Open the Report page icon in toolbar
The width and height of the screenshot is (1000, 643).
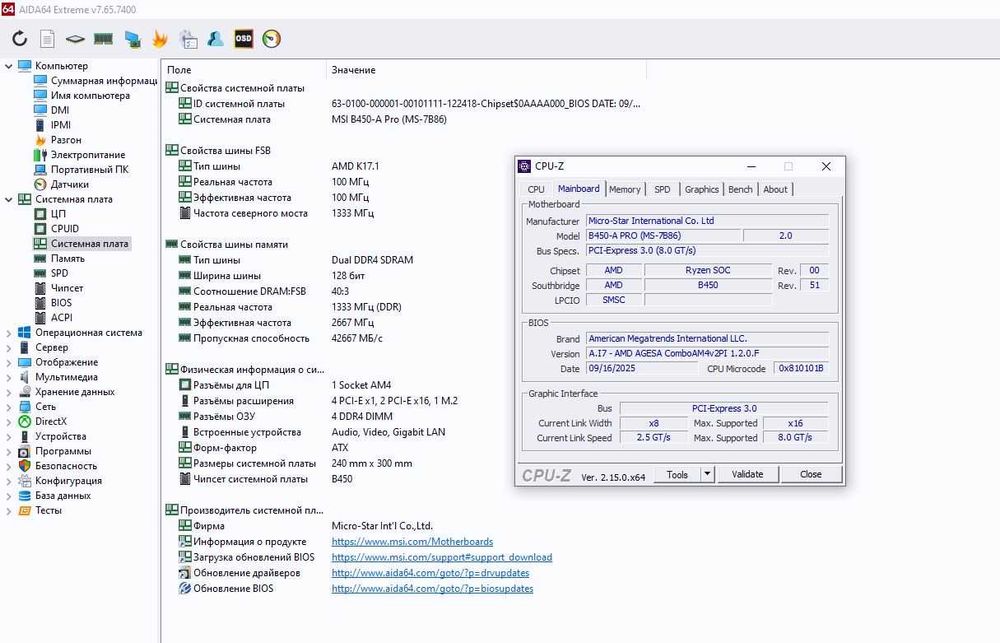pyautogui.click(x=47, y=39)
